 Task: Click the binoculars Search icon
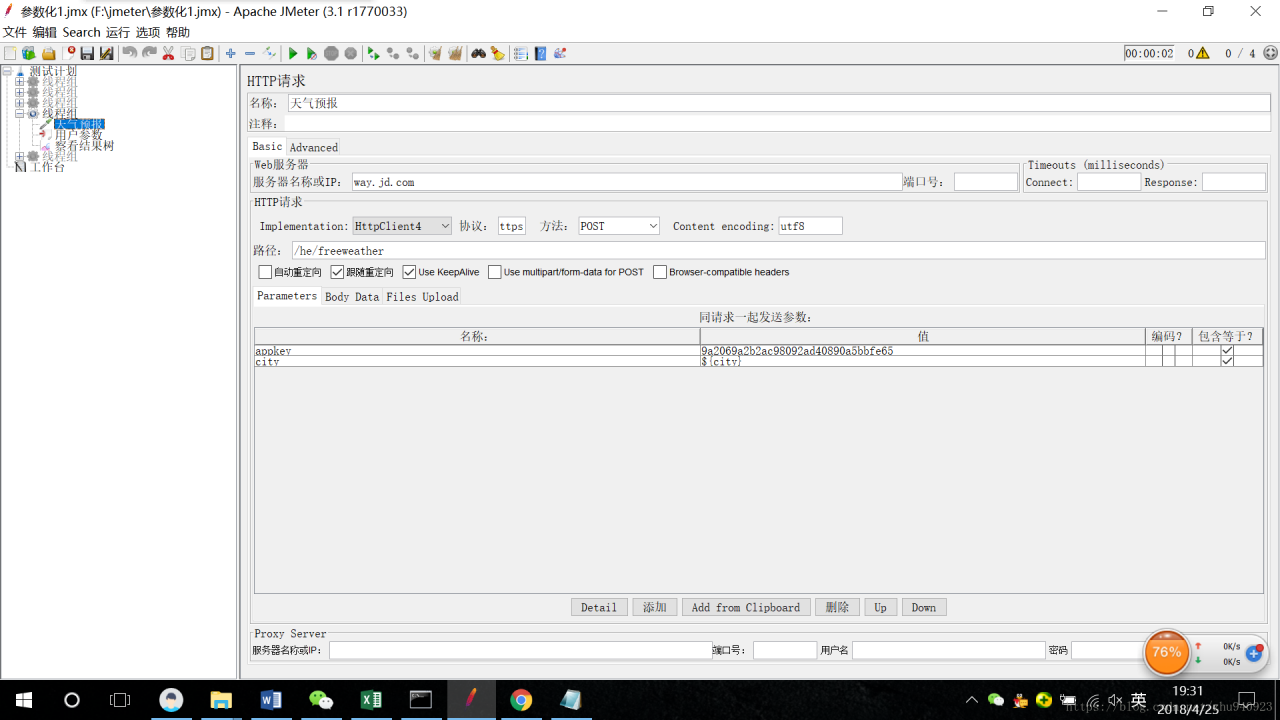pyautogui.click(x=478, y=54)
